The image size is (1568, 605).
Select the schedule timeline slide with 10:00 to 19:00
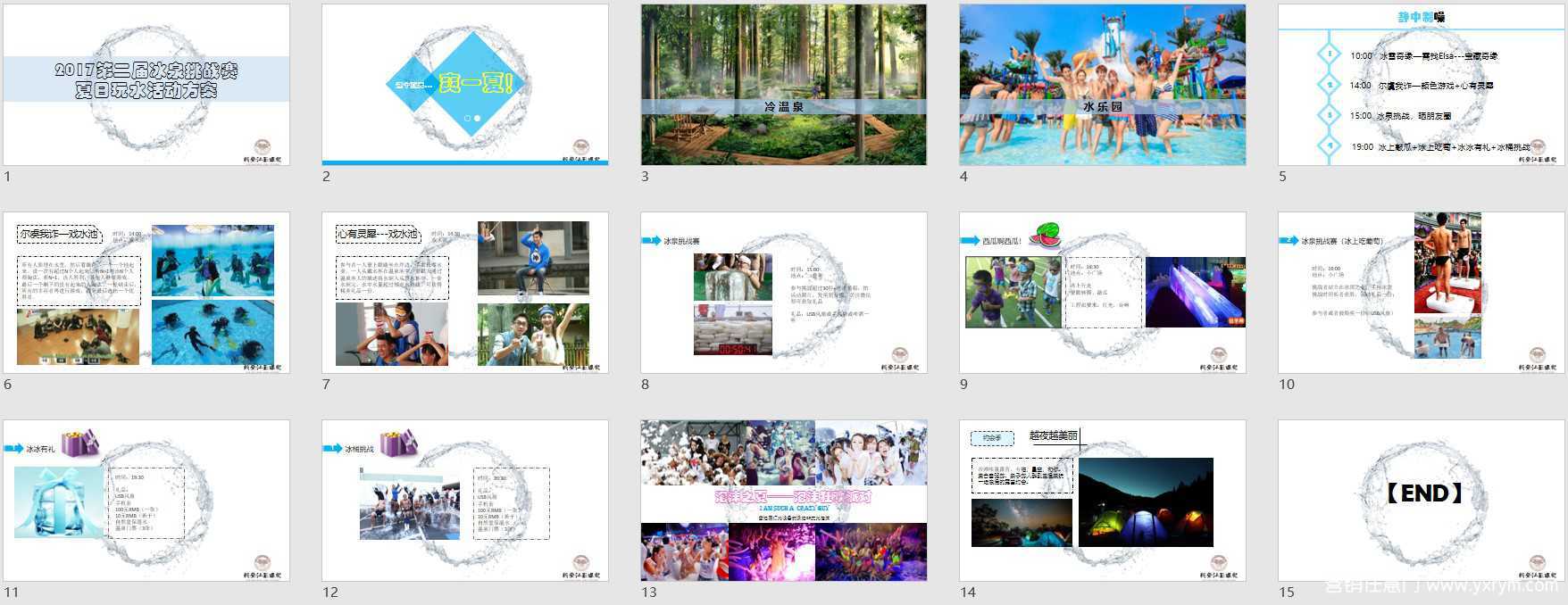click(1422, 85)
